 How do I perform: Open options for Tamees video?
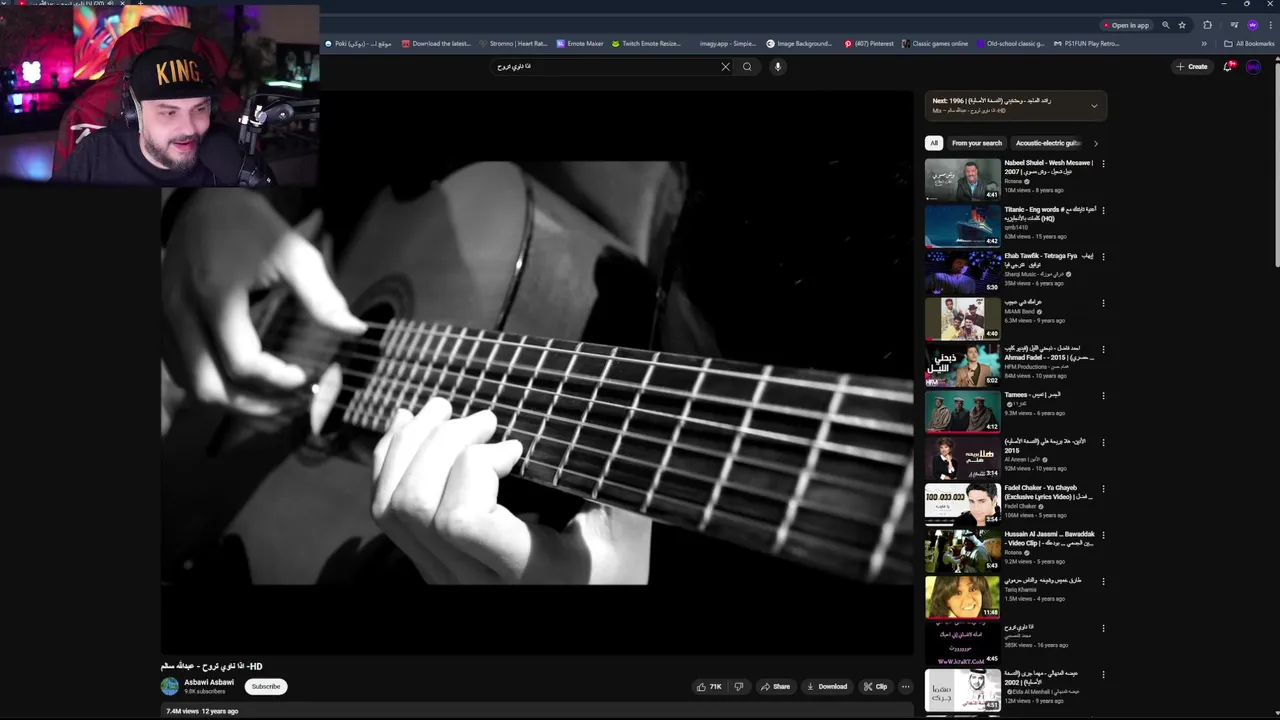pos(1103,396)
